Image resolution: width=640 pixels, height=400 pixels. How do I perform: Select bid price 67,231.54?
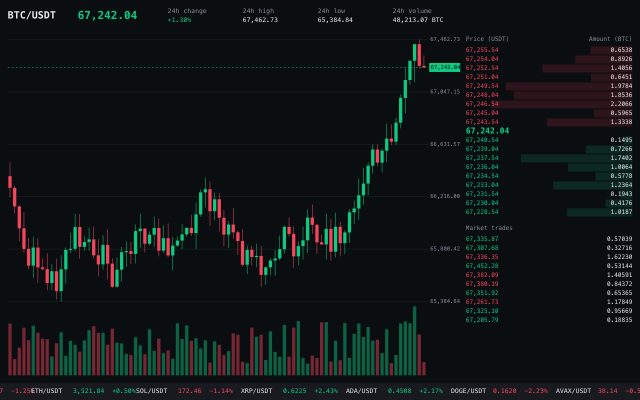[x=482, y=193]
